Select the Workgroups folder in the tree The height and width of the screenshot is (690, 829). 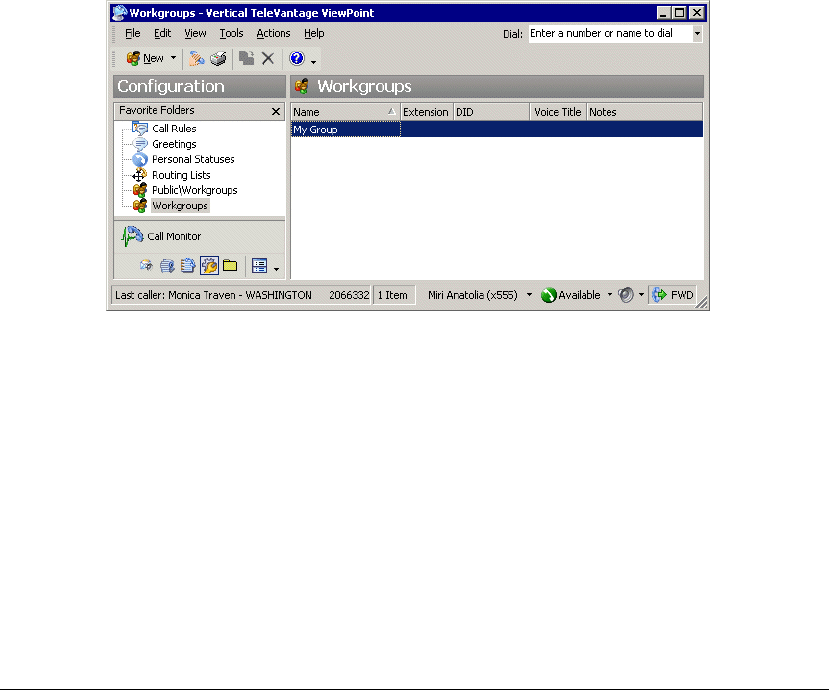tap(180, 206)
